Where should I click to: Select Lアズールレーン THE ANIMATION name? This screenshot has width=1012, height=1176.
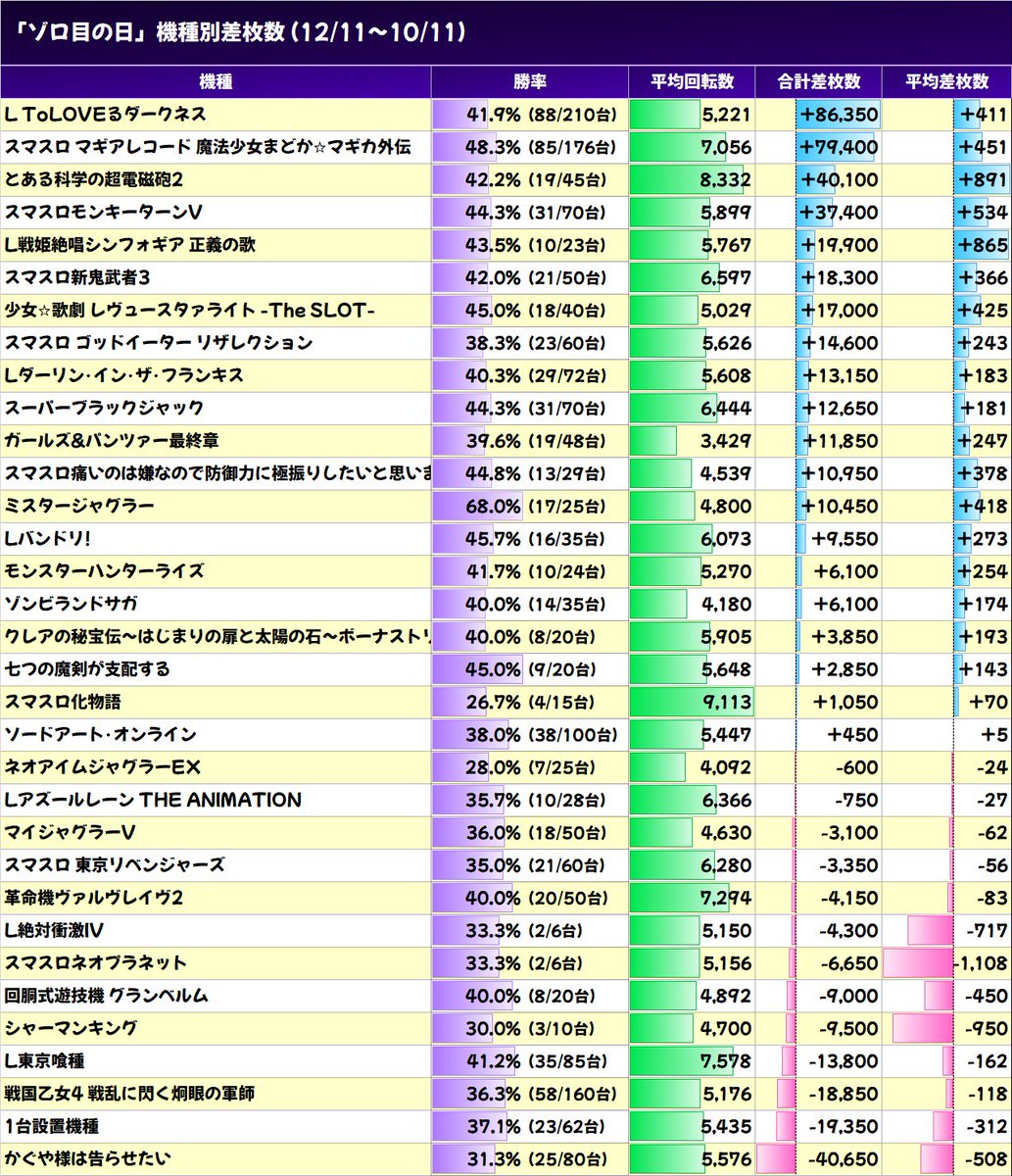pyautogui.click(x=153, y=800)
